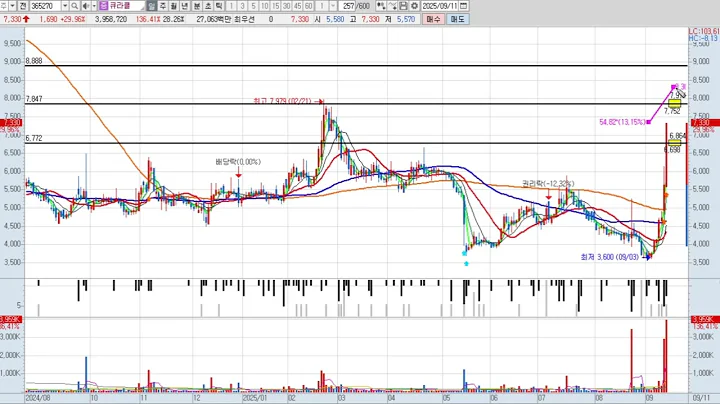Select the 15 interval button

point(276,6)
